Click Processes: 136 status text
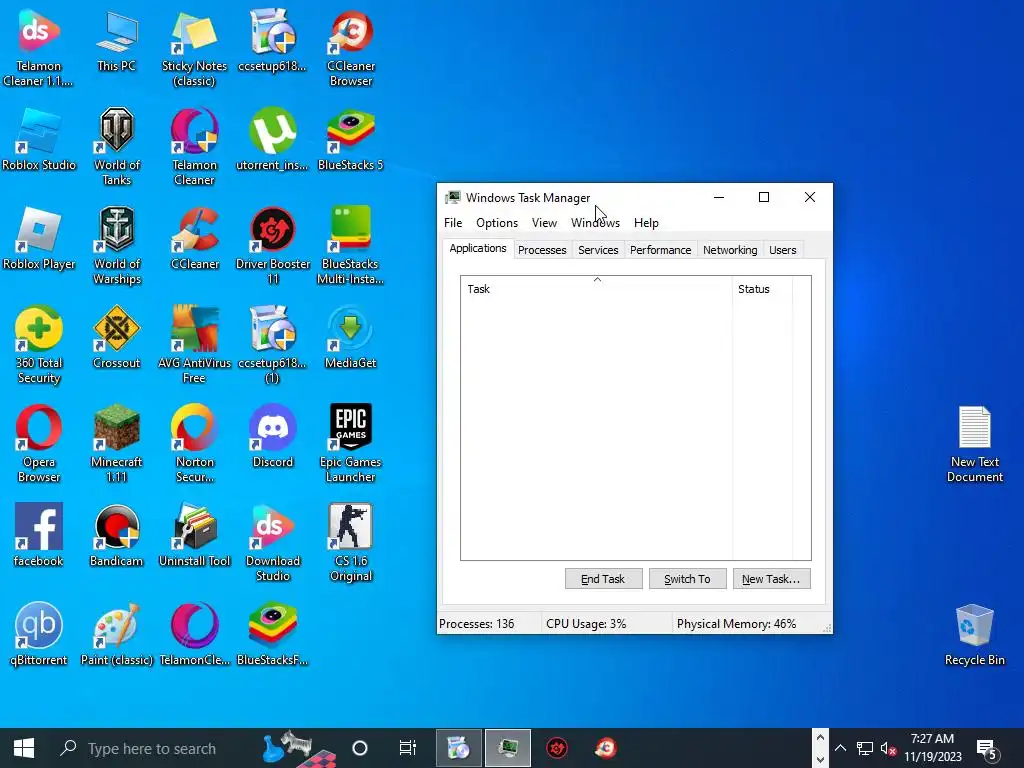Viewport: 1024px width, 768px height. 477,624
